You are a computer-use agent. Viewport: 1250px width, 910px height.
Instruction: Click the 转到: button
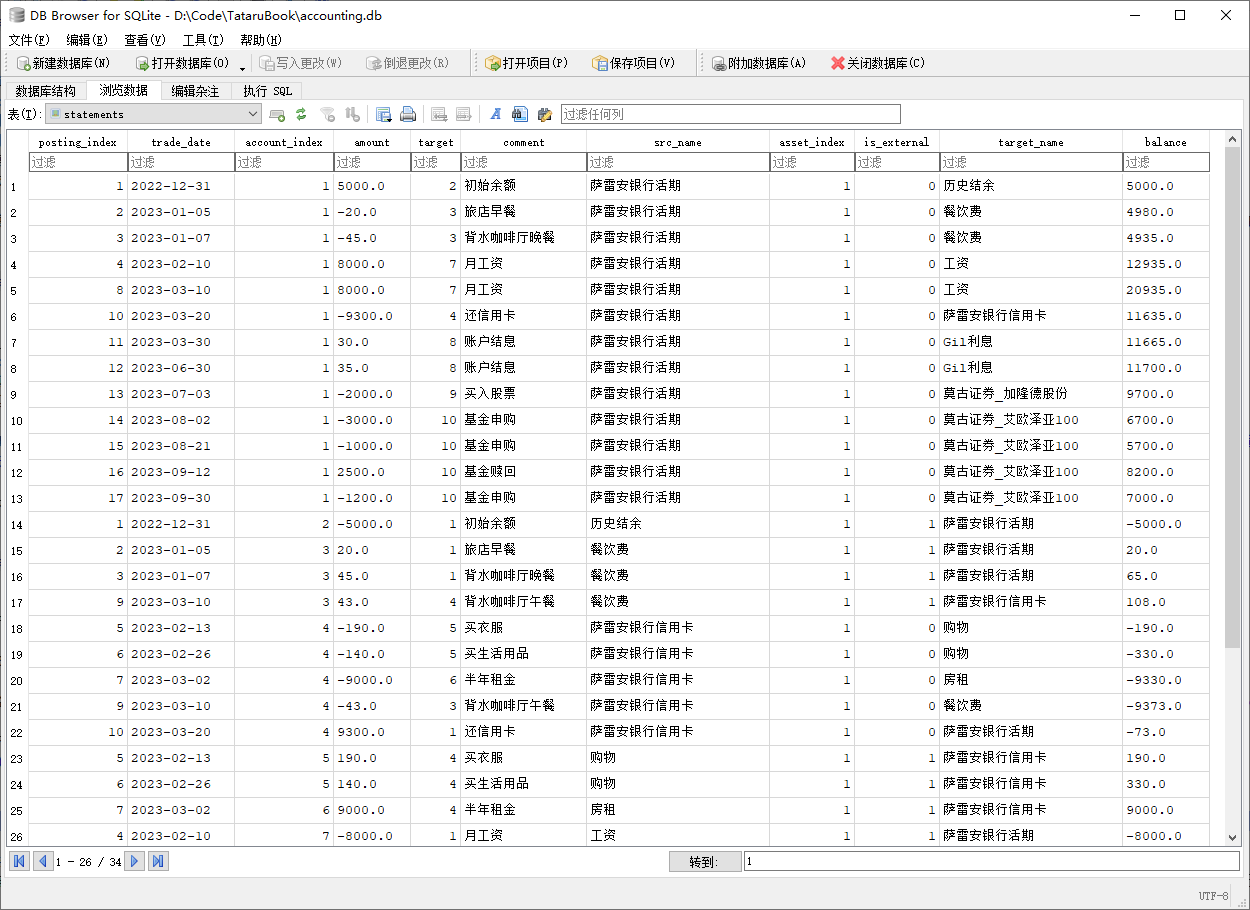(705, 861)
